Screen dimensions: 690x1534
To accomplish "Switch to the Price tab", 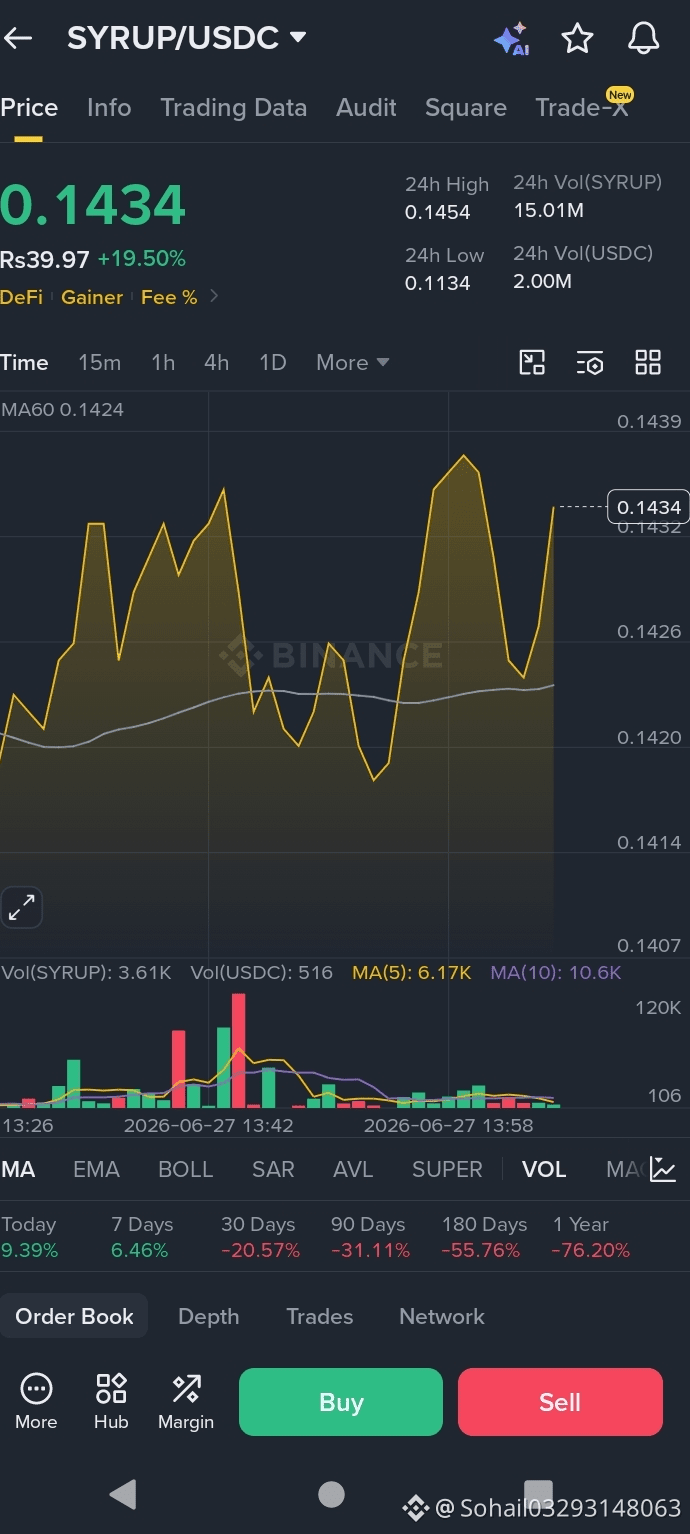I will [29, 108].
